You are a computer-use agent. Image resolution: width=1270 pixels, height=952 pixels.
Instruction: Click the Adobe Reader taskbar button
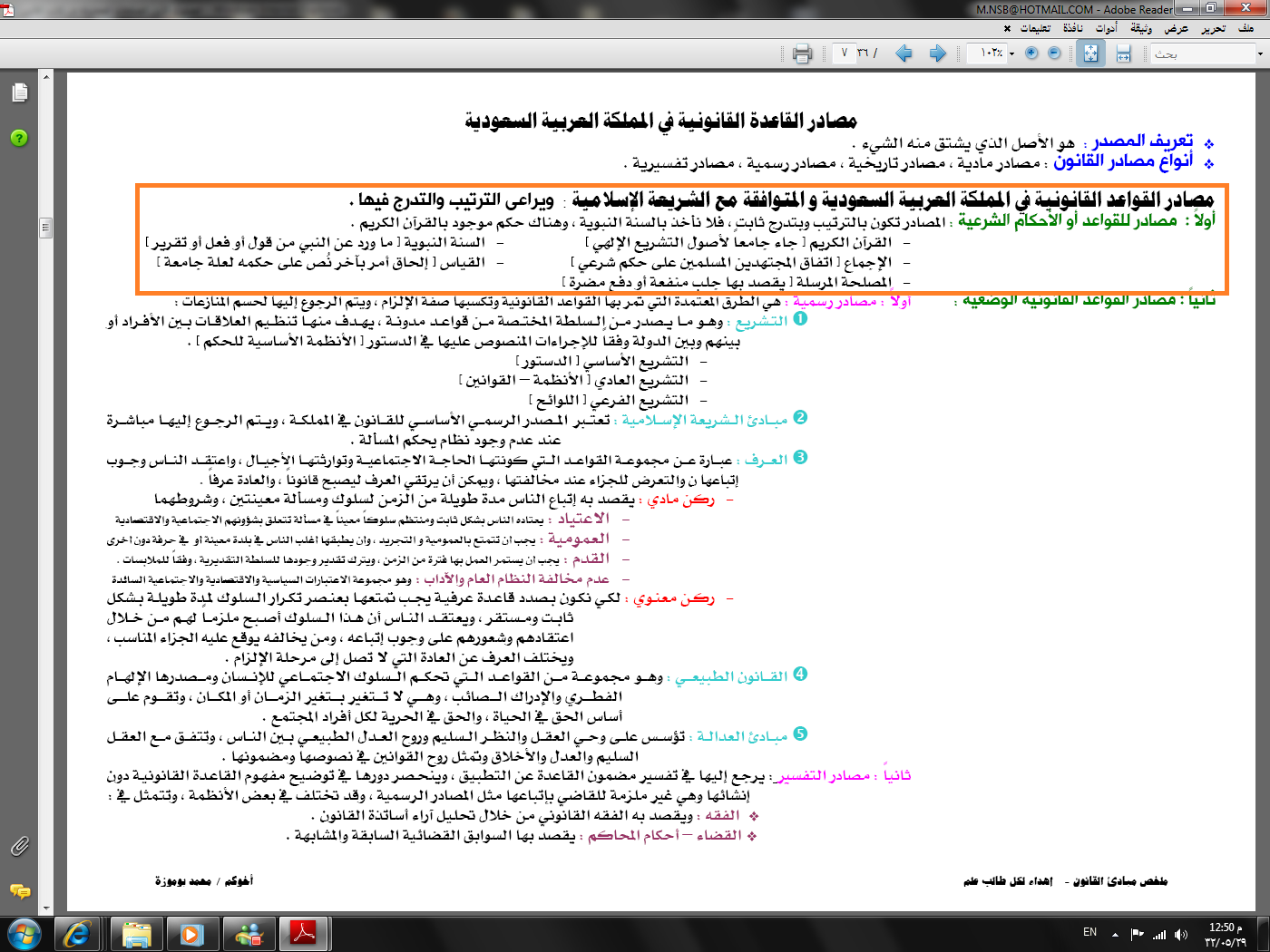pyautogui.click(x=304, y=934)
